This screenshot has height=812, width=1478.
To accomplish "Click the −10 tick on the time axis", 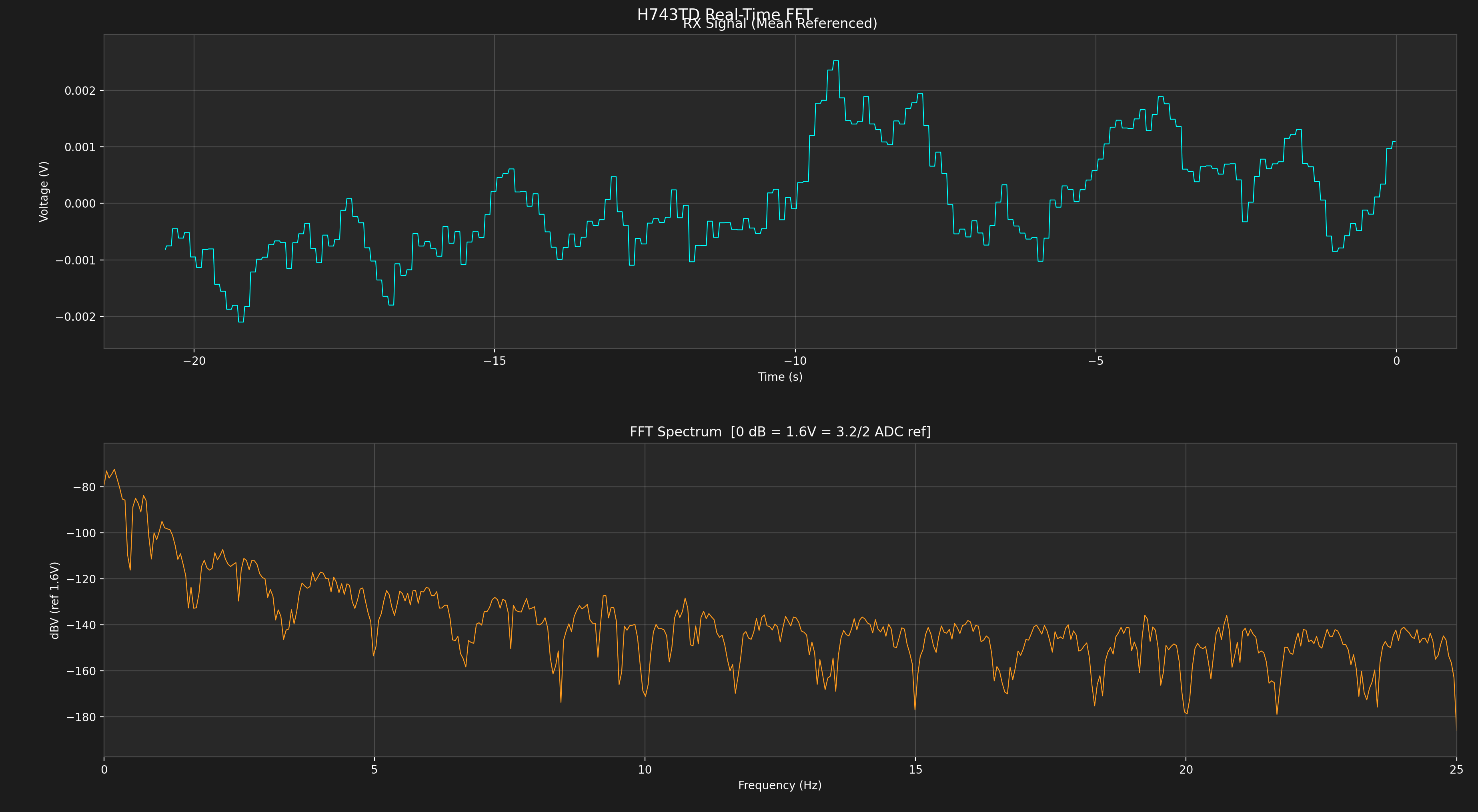I will click(795, 361).
